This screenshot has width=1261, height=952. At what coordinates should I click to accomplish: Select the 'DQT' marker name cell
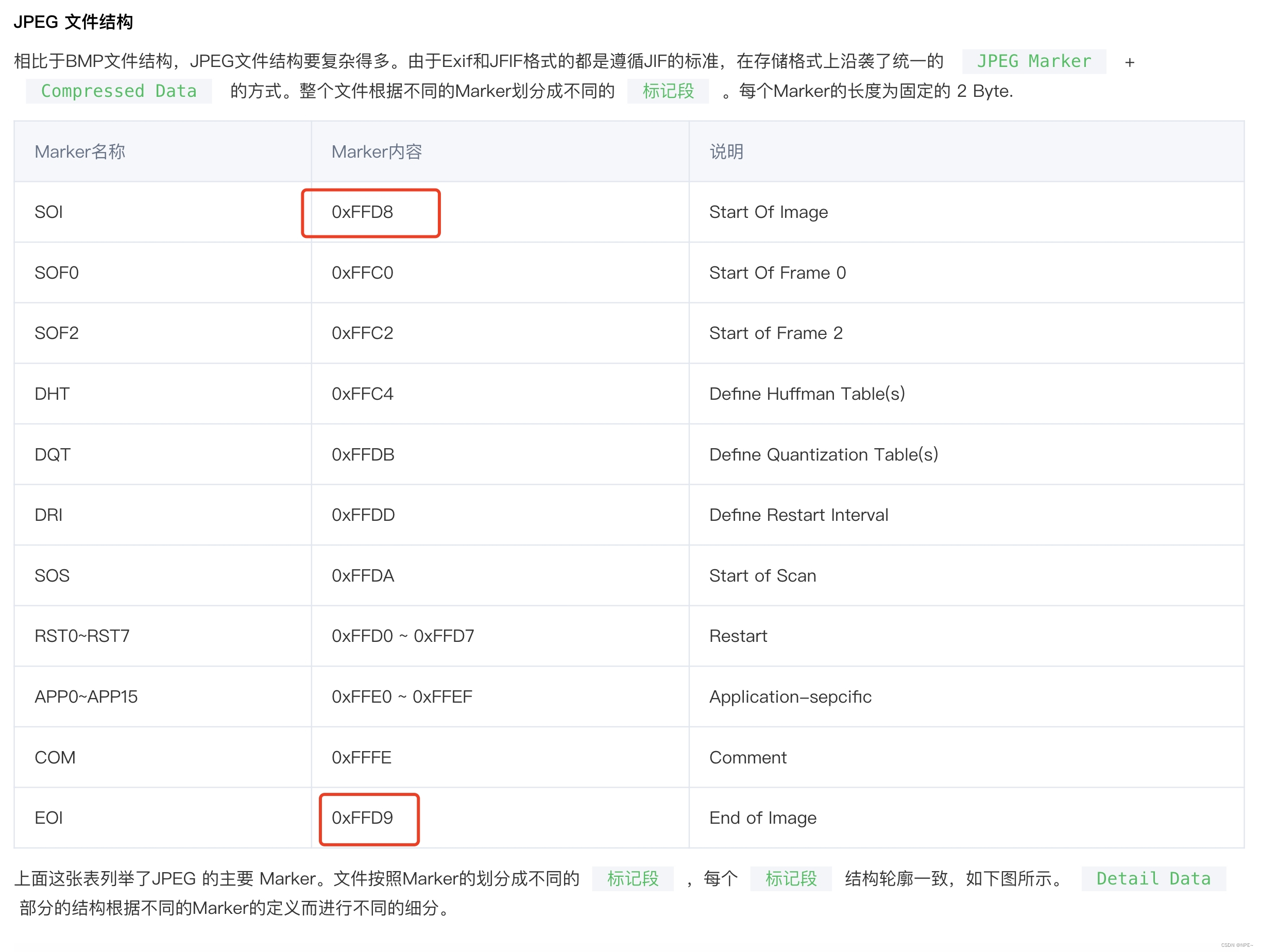point(162,455)
